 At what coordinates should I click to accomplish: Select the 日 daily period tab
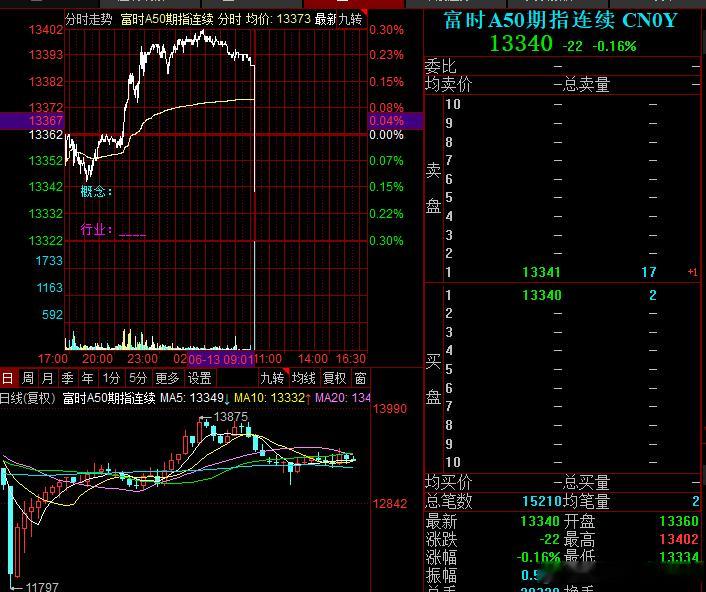tap(8, 378)
